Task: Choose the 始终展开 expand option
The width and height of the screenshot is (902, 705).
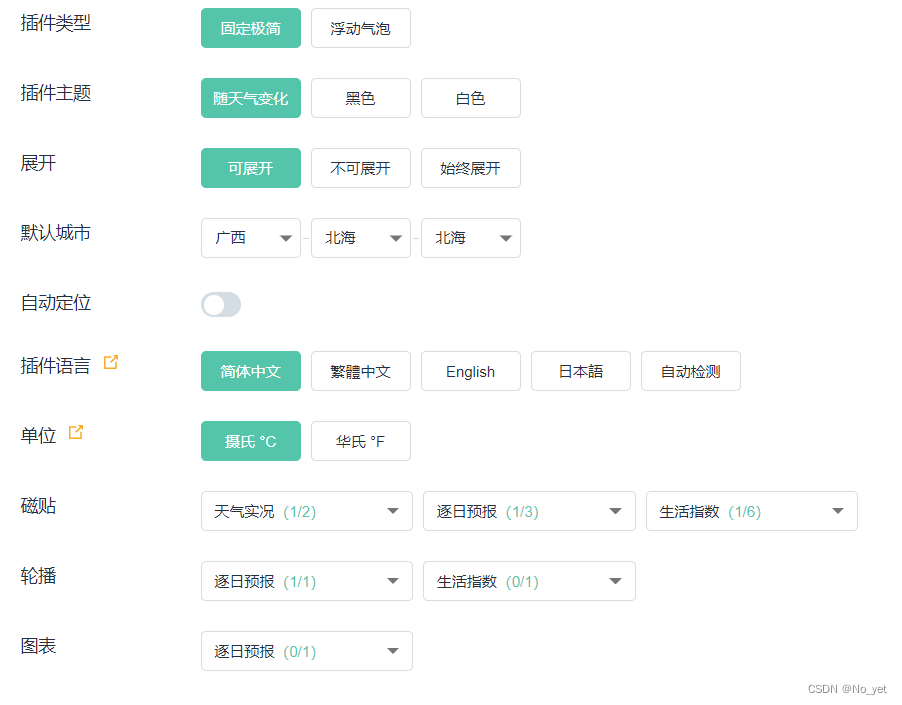Action: [x=470, y=168]
